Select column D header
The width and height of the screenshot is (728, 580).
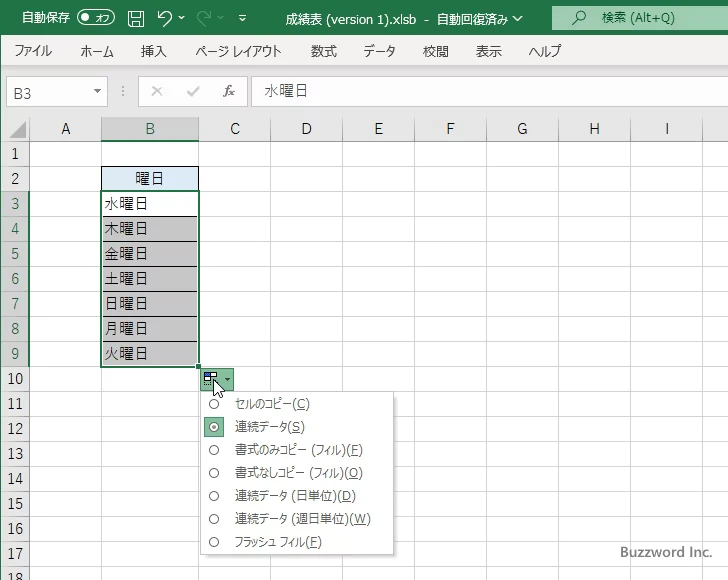pos(306,129)
